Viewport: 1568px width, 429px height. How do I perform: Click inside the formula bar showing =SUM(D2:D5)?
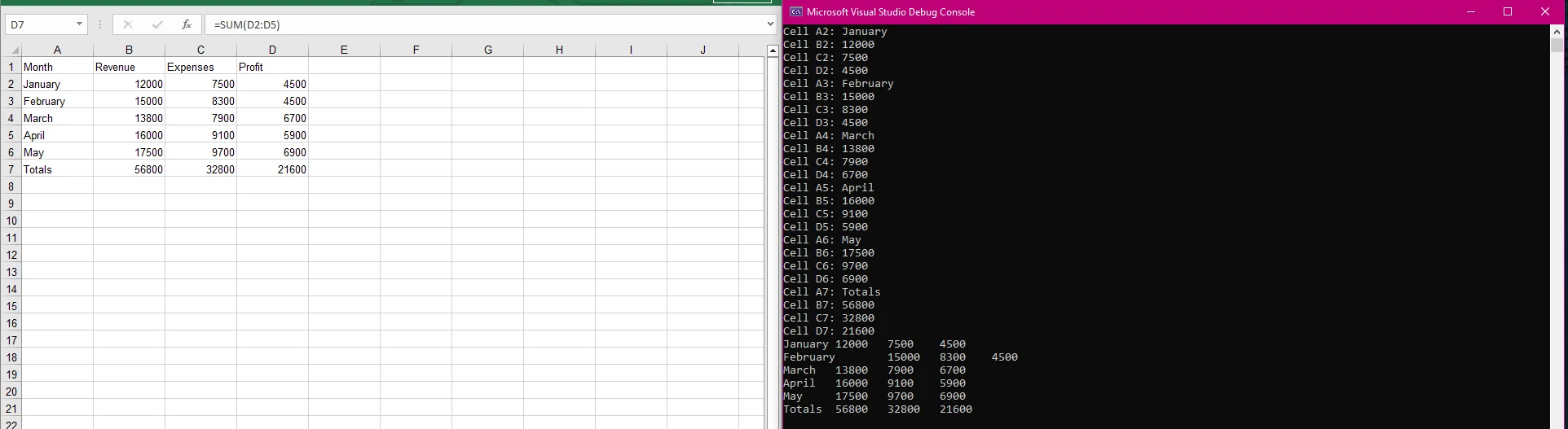pos(489,24)
